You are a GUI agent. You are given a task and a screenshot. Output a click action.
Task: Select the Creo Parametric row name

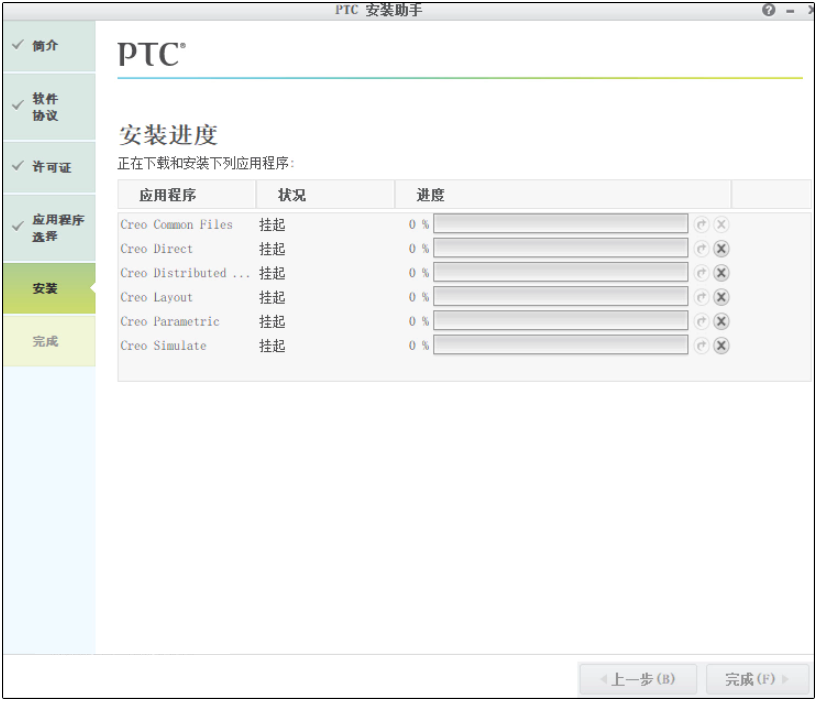point(170,321)
